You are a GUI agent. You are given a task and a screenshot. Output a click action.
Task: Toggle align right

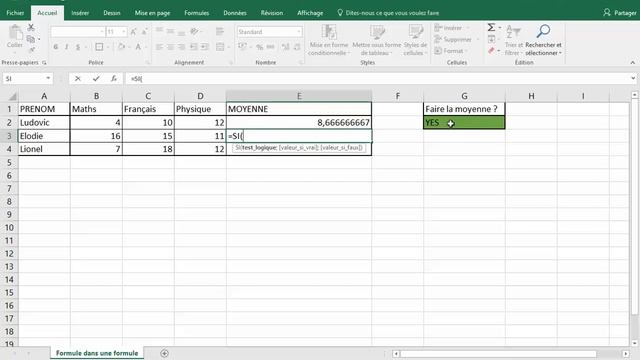tap(181, 47)
